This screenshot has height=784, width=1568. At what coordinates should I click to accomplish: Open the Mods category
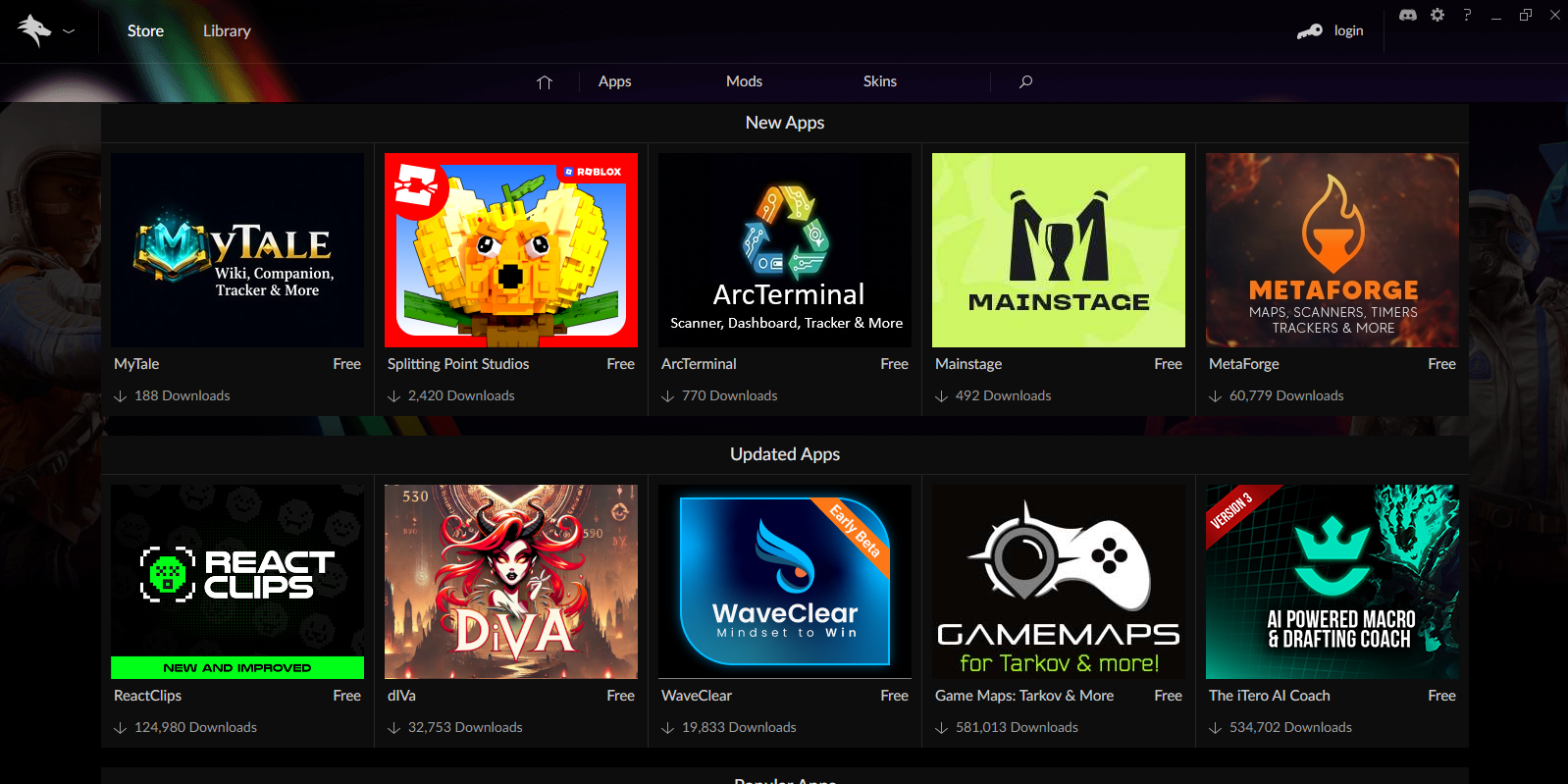click(744, 81)
